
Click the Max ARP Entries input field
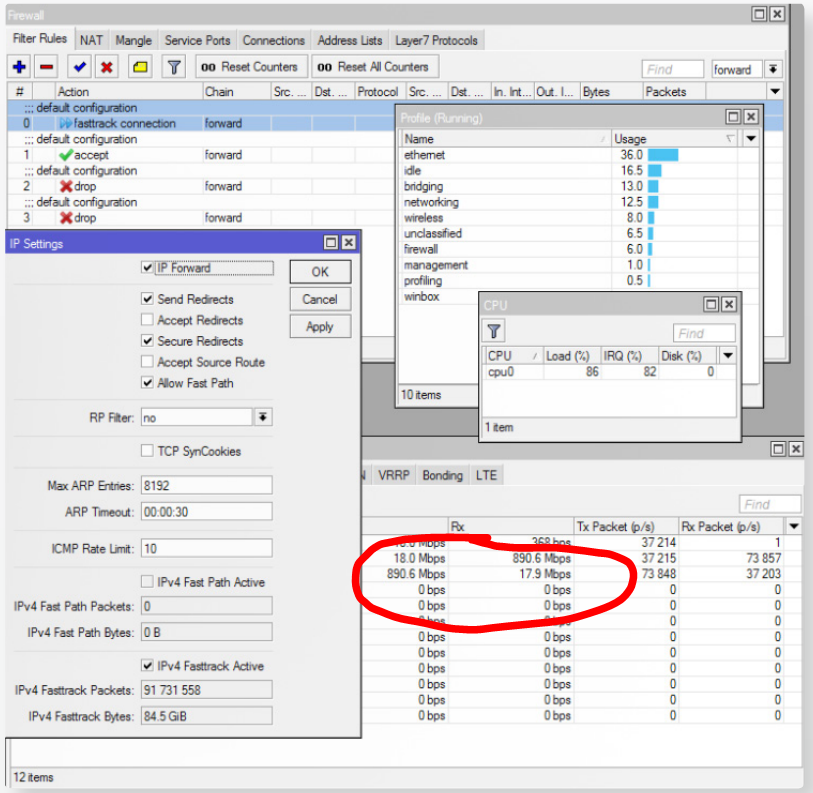tap(206, 485)
